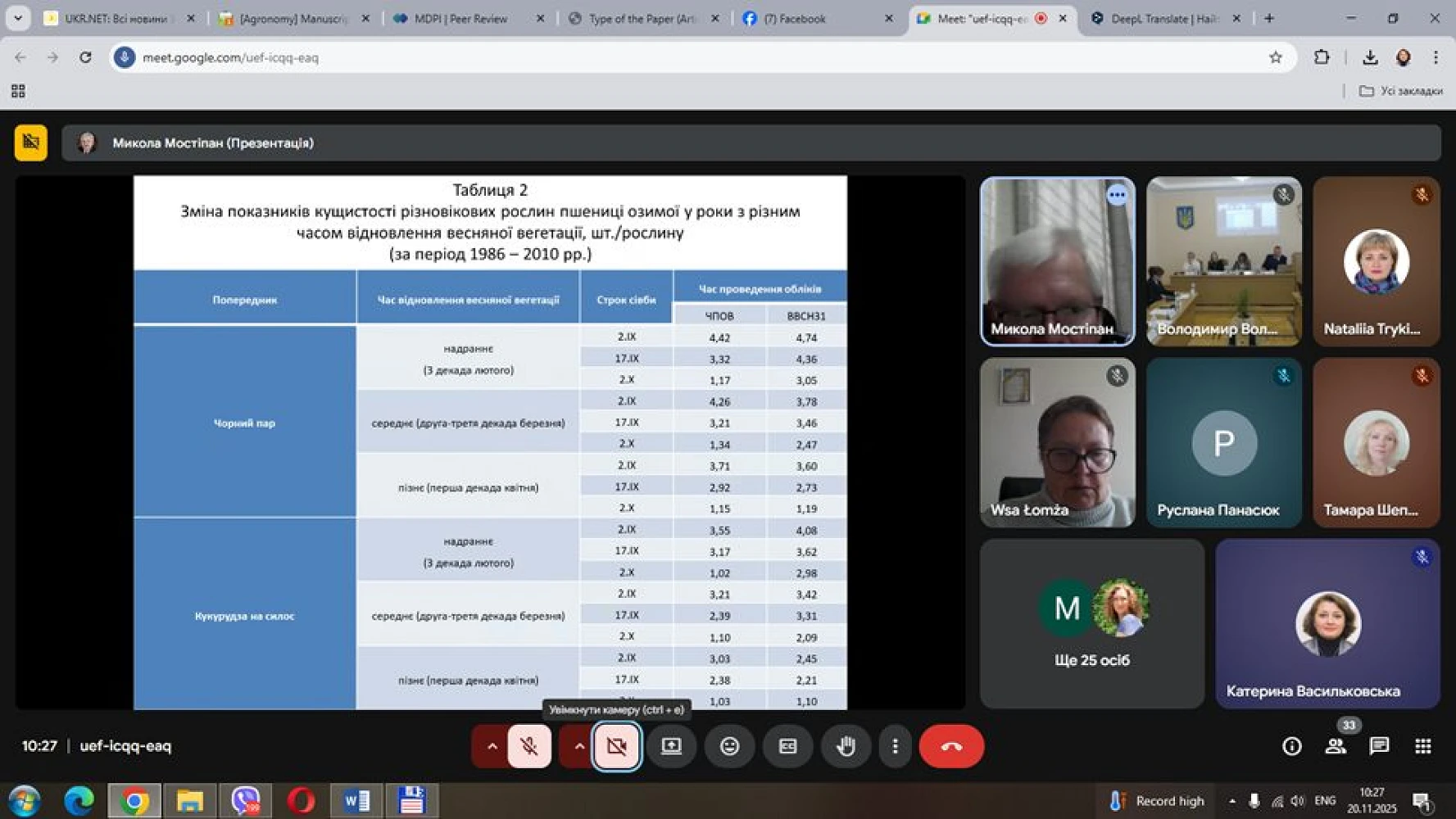Open more options three-dot menu

click(x=895, y=746)
